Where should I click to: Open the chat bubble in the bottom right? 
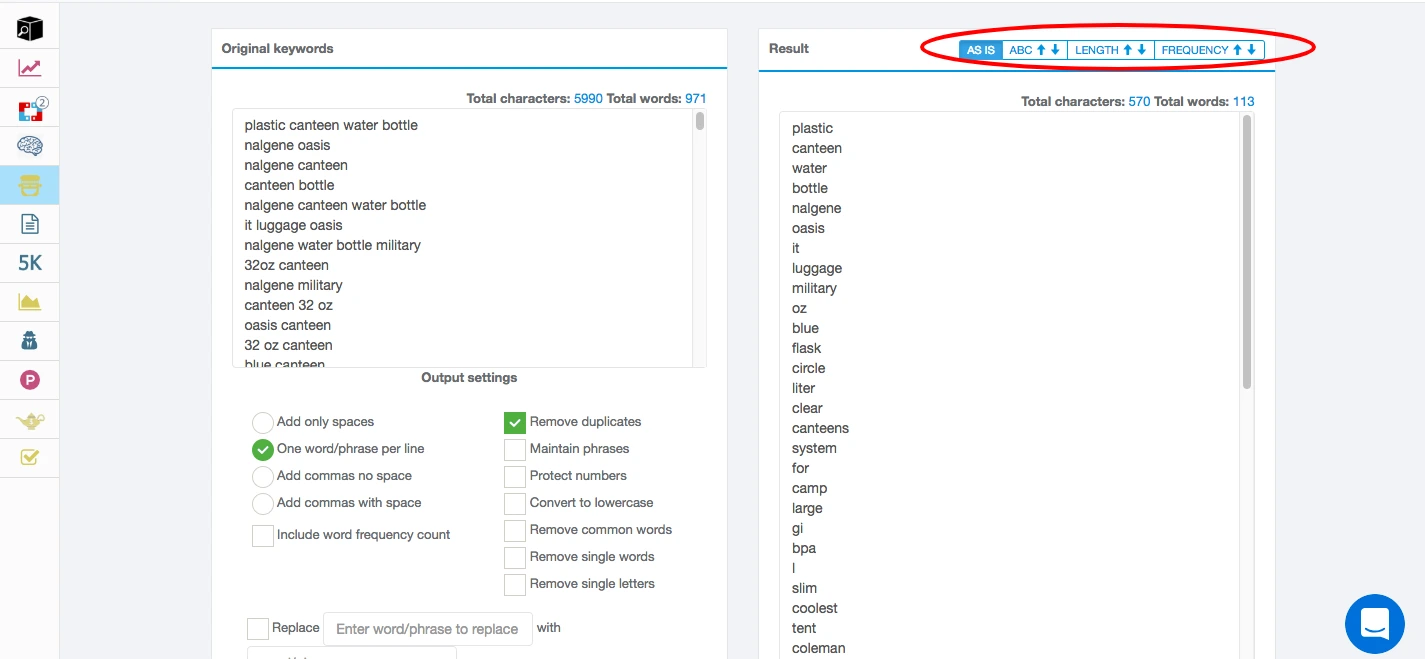pyautogui.click(x=1374, y=623)
